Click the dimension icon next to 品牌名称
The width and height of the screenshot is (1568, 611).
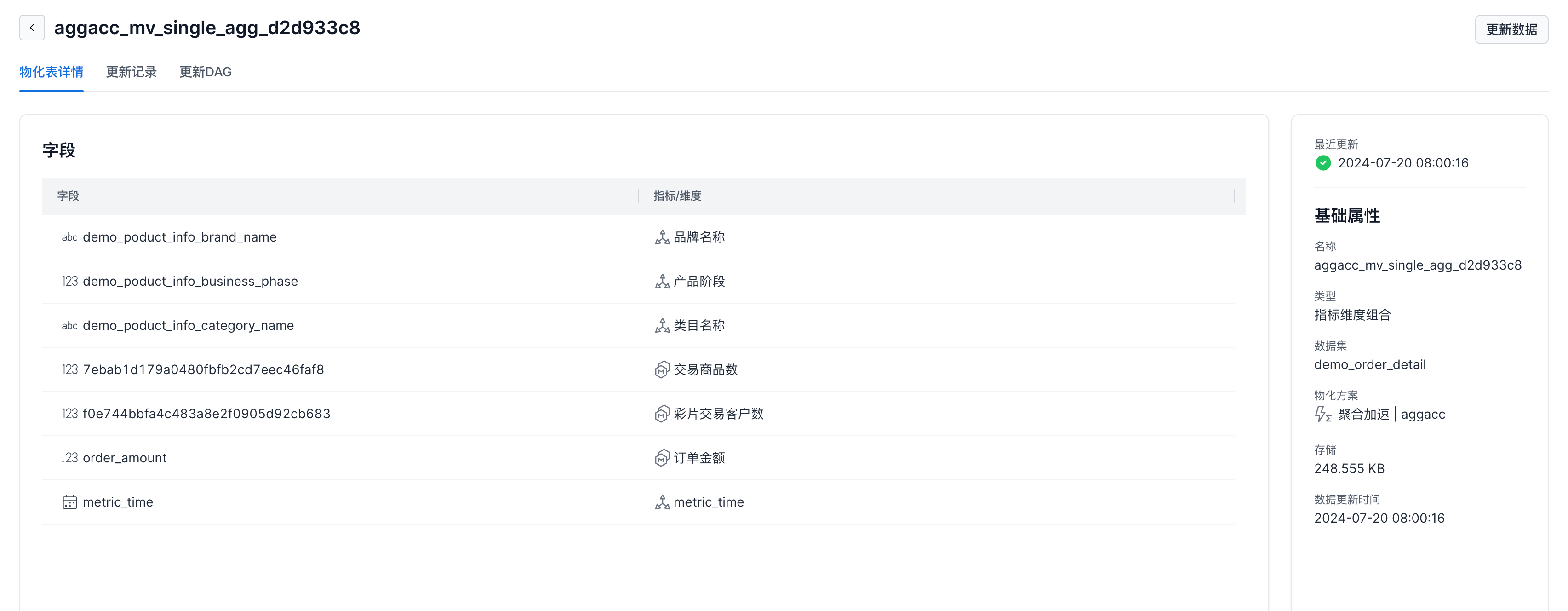click(x=662, y=237)
